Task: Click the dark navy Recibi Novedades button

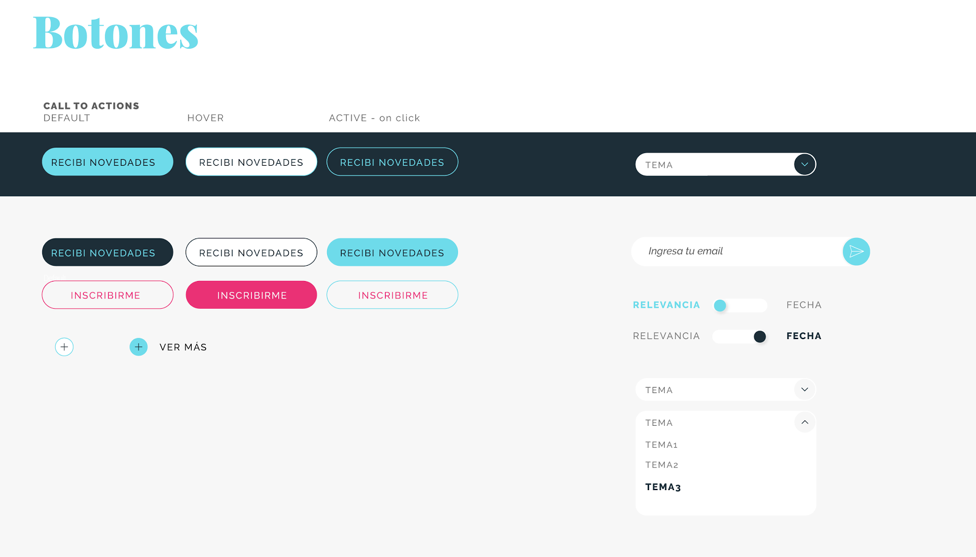Action: point(107,253)
